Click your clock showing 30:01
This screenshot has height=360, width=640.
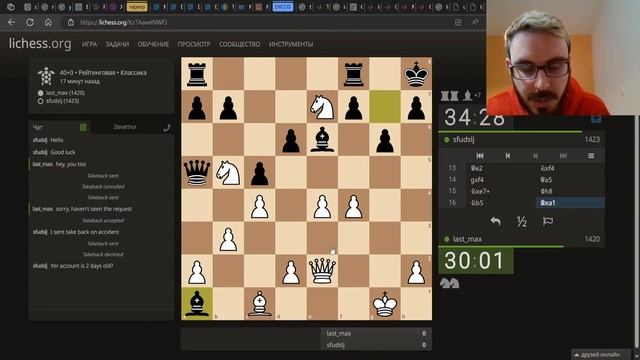coord(476,260)
